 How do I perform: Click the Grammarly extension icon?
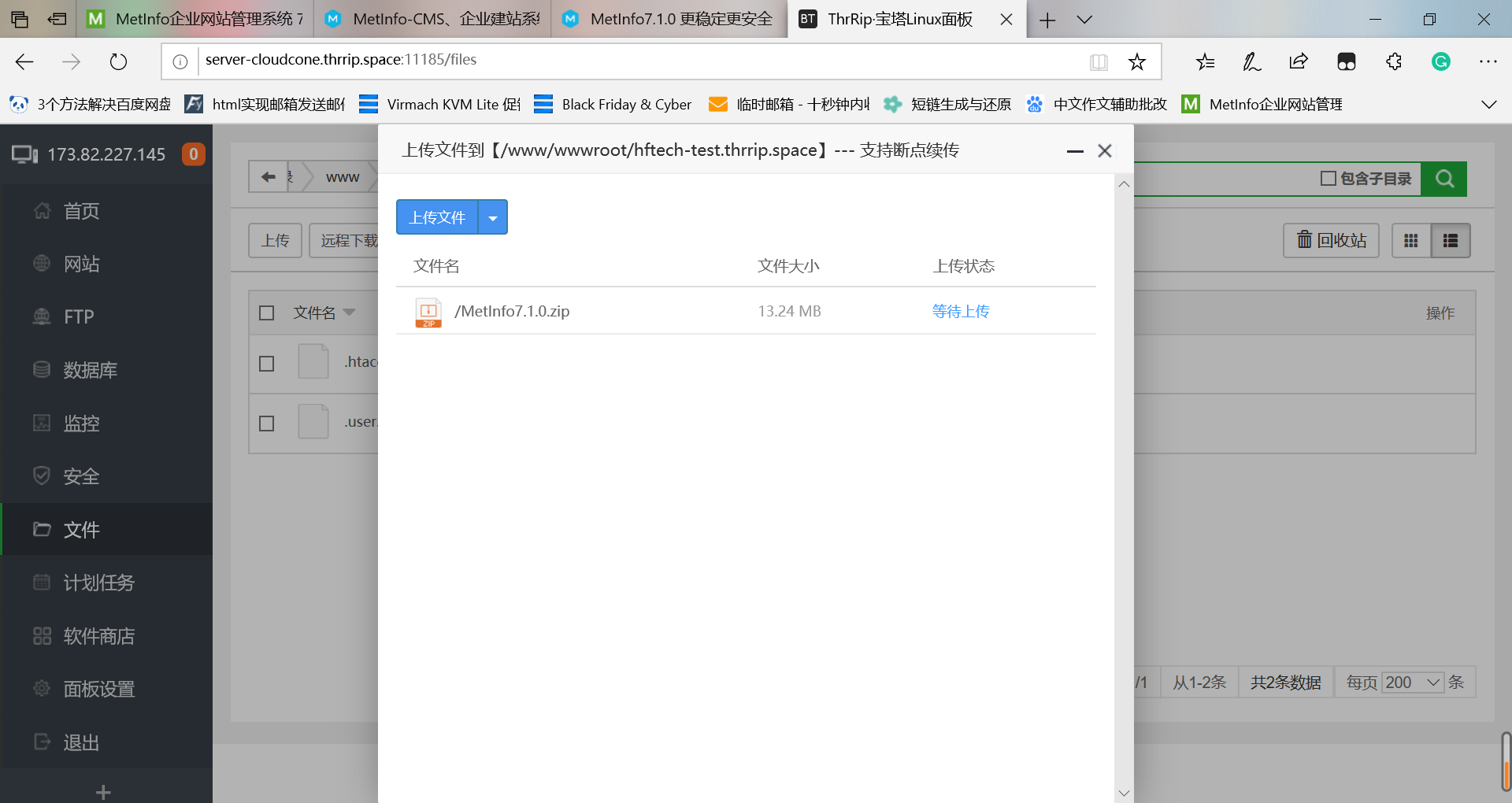coord(1441,61)
